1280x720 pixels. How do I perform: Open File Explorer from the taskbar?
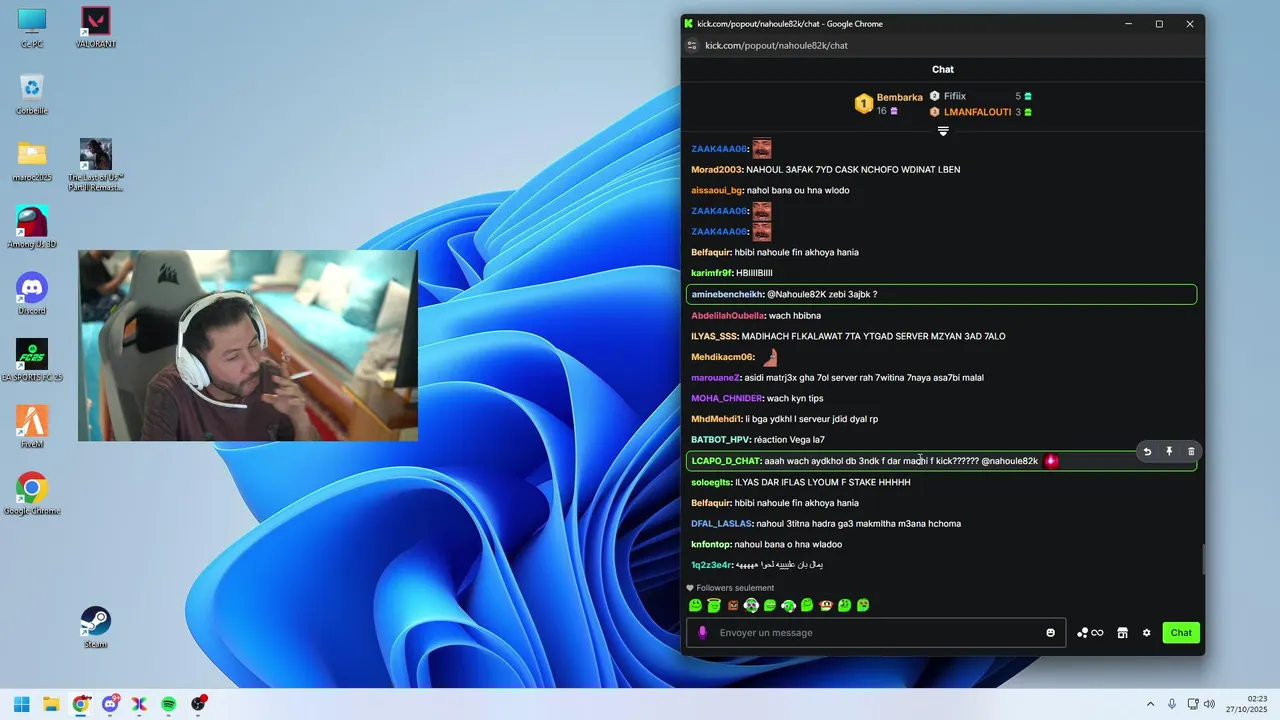click(51, 704)
